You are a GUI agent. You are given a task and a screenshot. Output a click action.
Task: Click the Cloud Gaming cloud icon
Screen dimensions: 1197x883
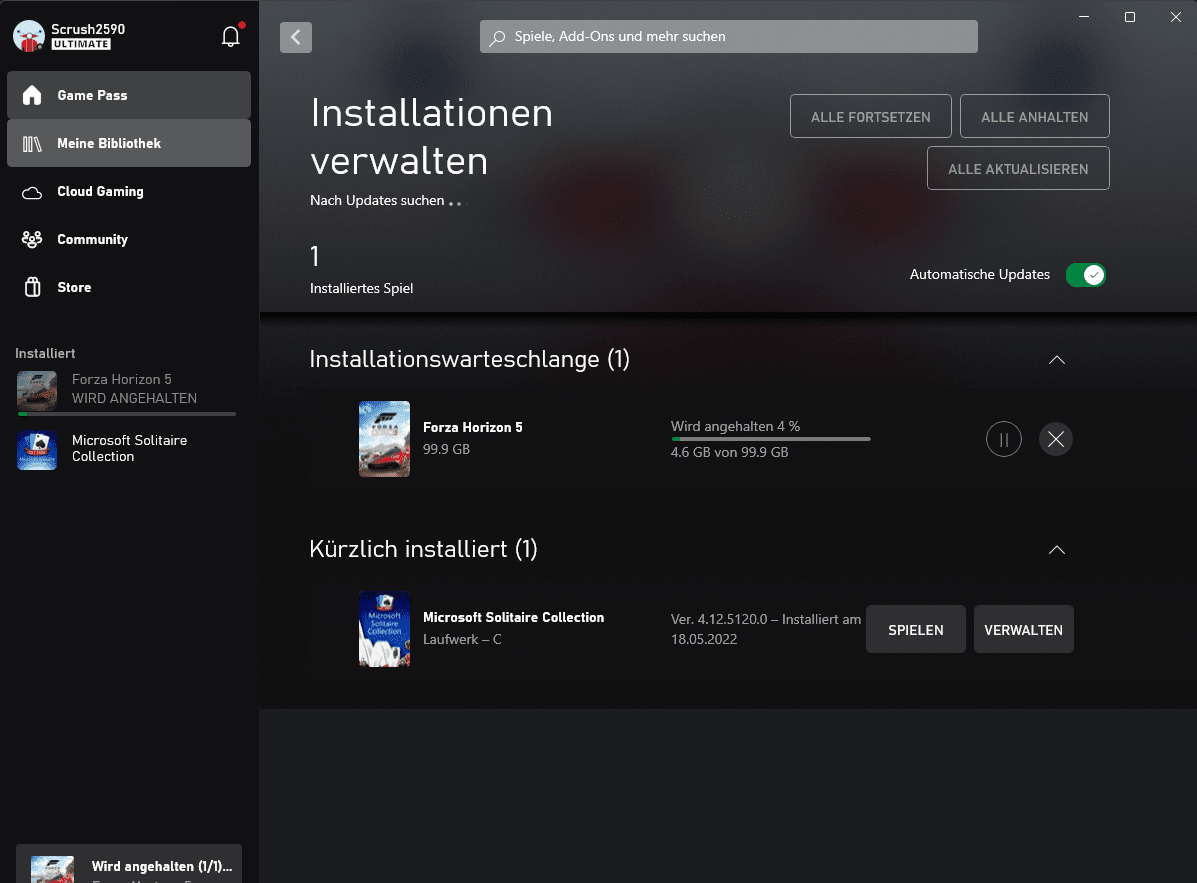pyautogui.click(x=32, y=192)
